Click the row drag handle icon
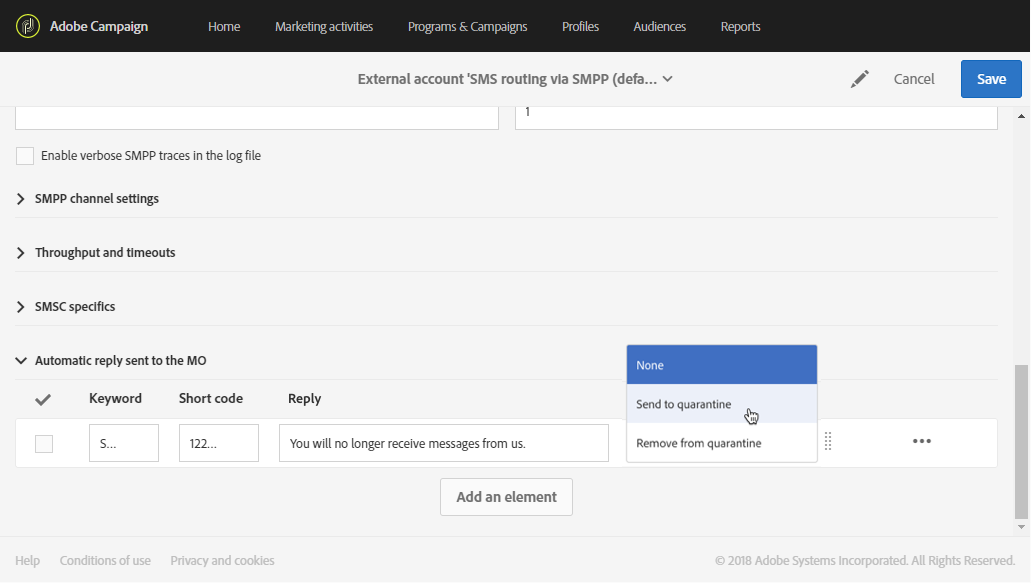Viewport: 1031px width, 583px height. [828, 442]
